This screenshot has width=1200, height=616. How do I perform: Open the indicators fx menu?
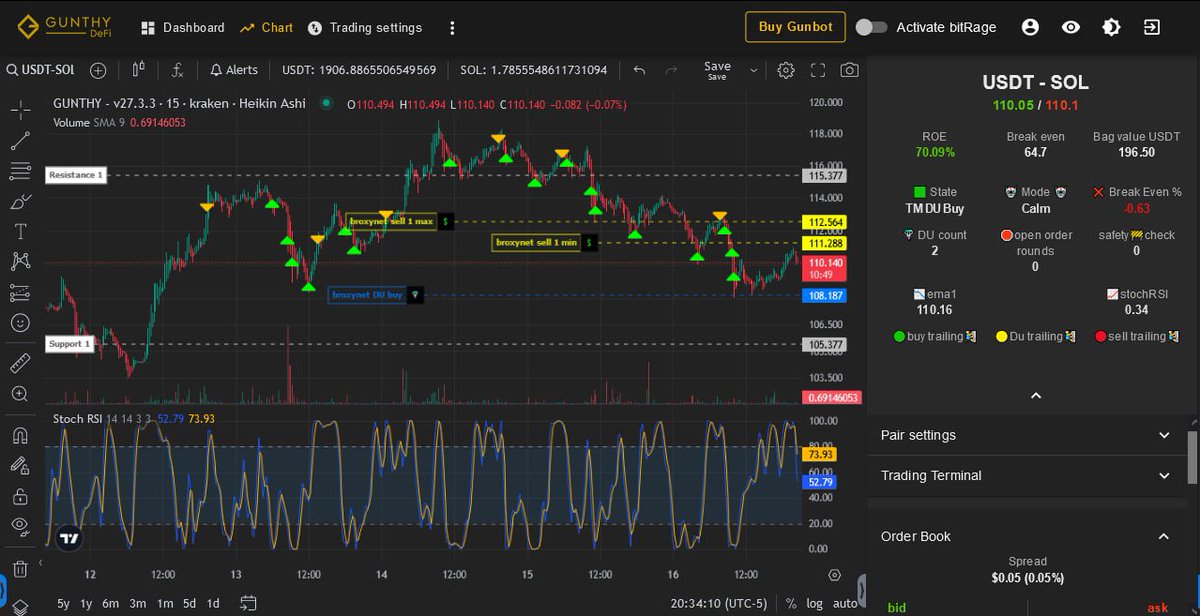click(178, 70)
